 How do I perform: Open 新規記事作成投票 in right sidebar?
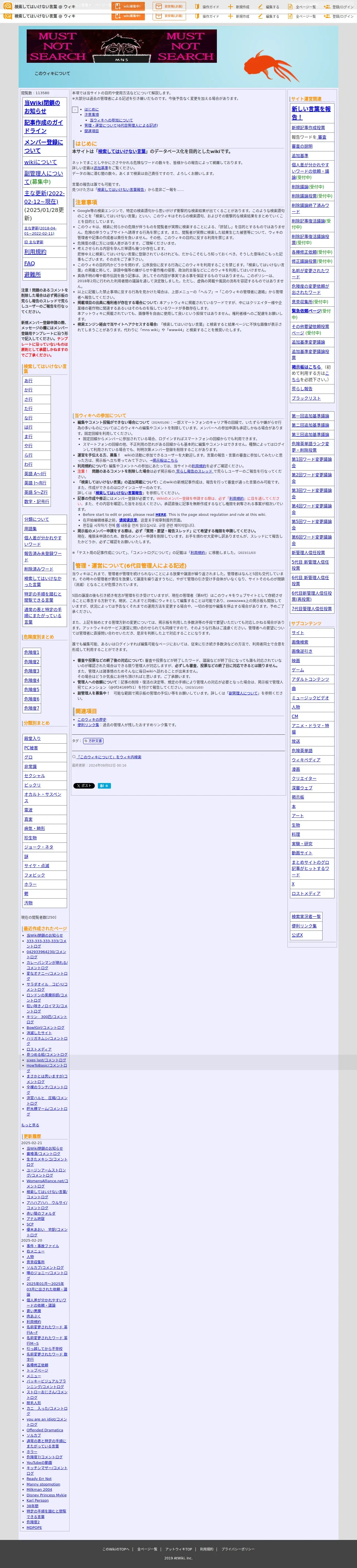[308, 128]
